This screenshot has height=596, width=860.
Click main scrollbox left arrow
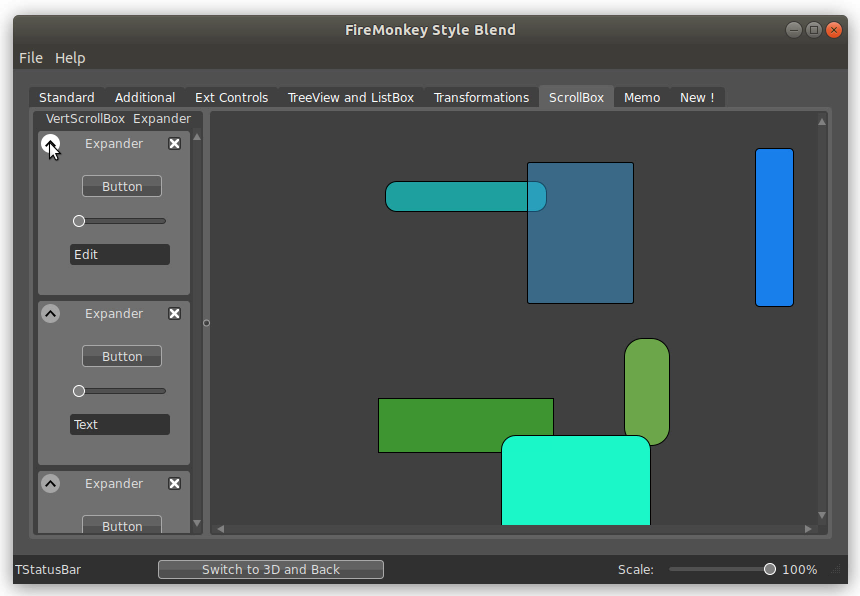click(x=220, y=529)
